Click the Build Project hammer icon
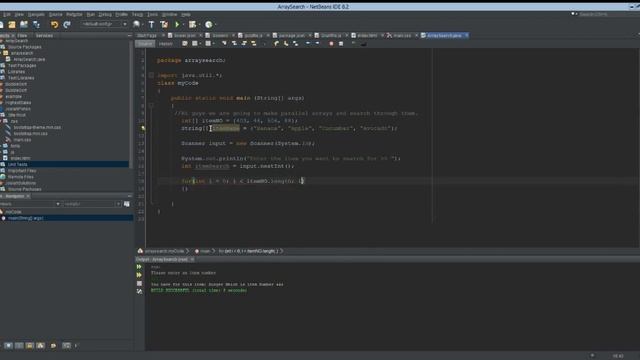Image resolution: width=640 pixels, height=360 pixels. point(151,24)
